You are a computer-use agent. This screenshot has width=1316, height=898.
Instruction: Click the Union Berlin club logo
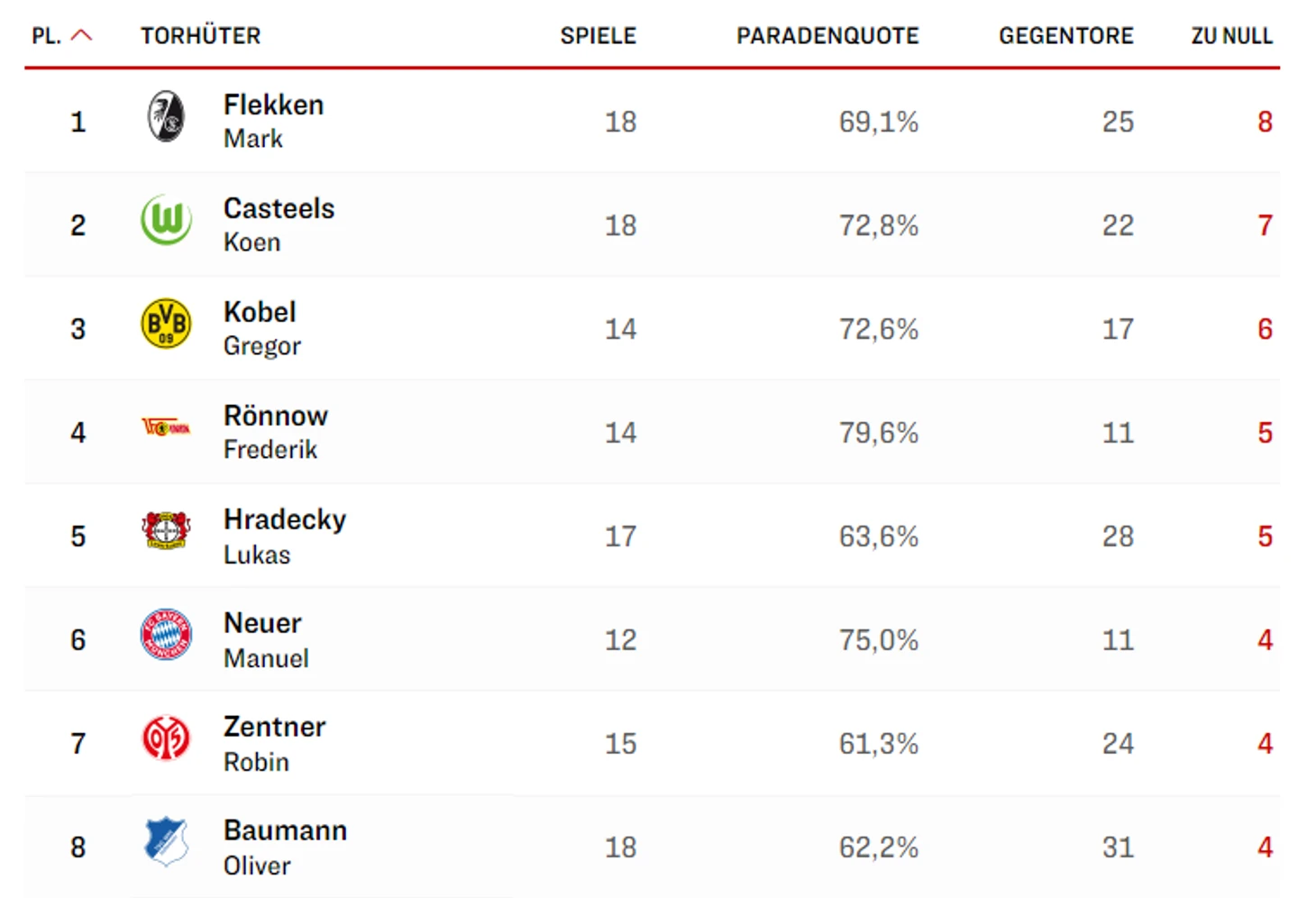tap(166, 427)
